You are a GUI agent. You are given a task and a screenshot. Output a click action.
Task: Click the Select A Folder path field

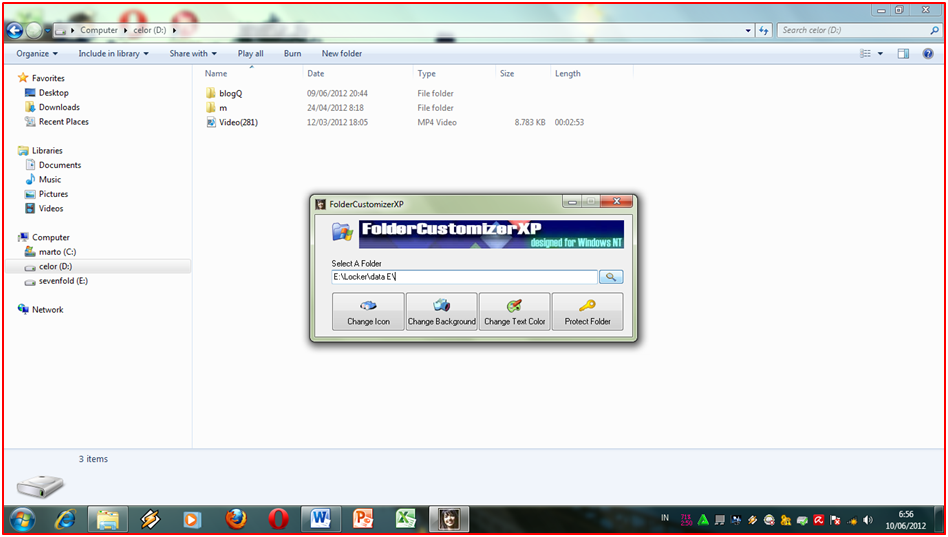[464, 277]
